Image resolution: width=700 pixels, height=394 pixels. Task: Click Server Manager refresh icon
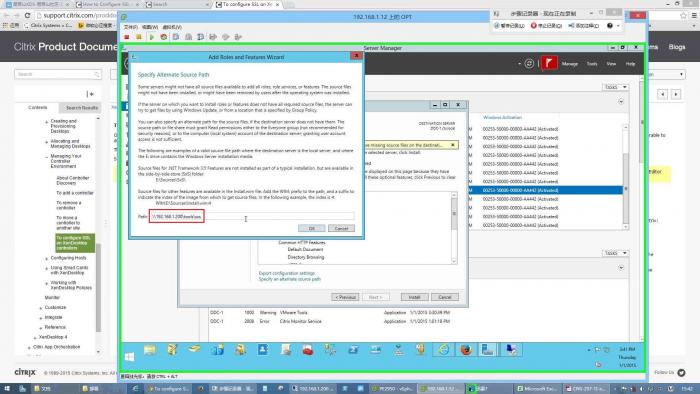[x=529, y=63]
